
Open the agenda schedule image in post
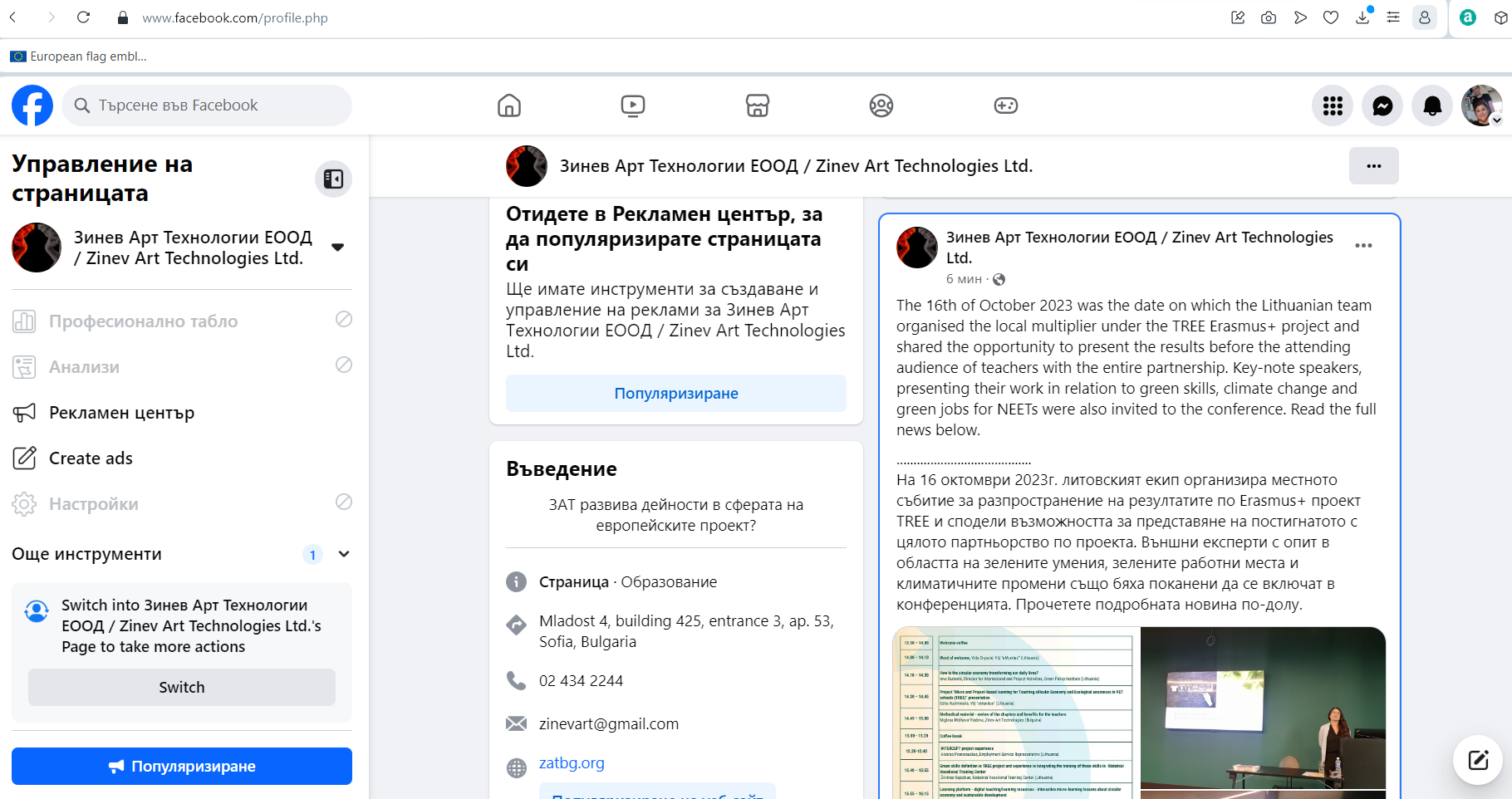click(1017, 713)
